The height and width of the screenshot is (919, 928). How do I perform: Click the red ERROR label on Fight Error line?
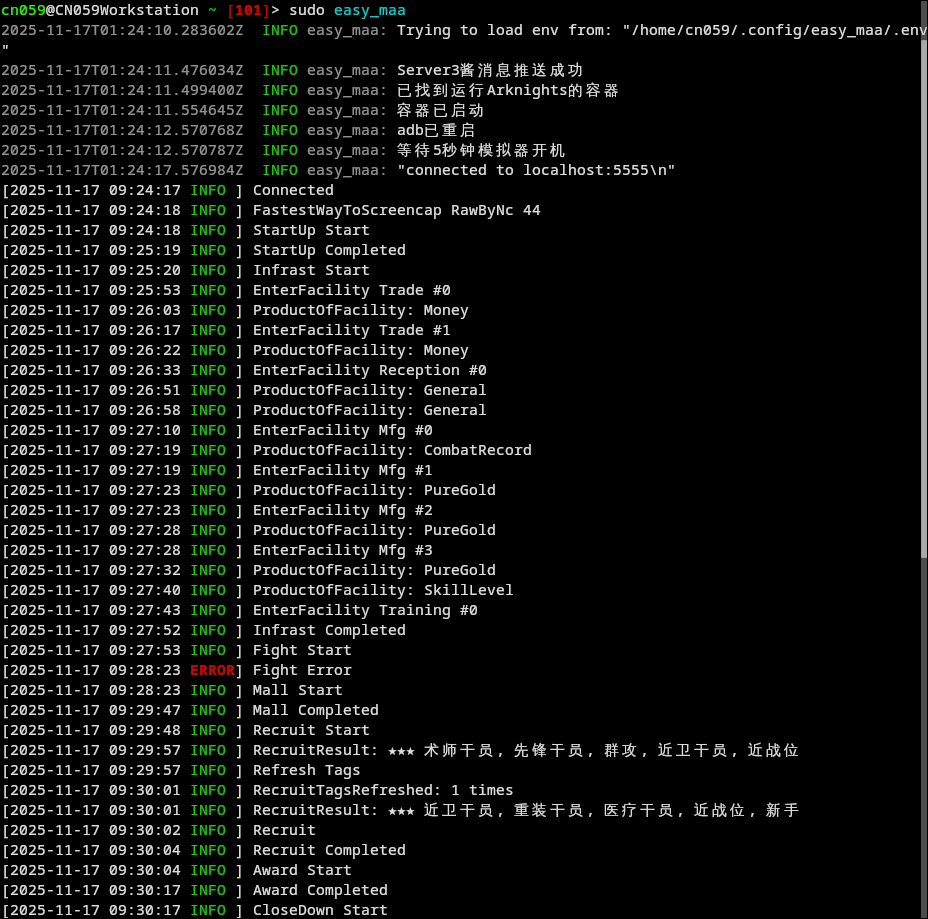click(x=212, y=670)
